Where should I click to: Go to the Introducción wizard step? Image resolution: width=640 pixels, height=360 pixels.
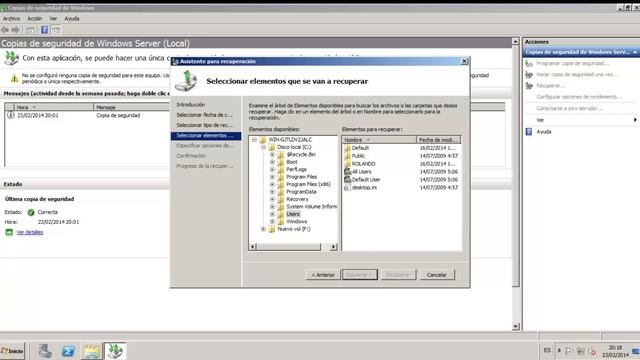(x=191, y=104)
